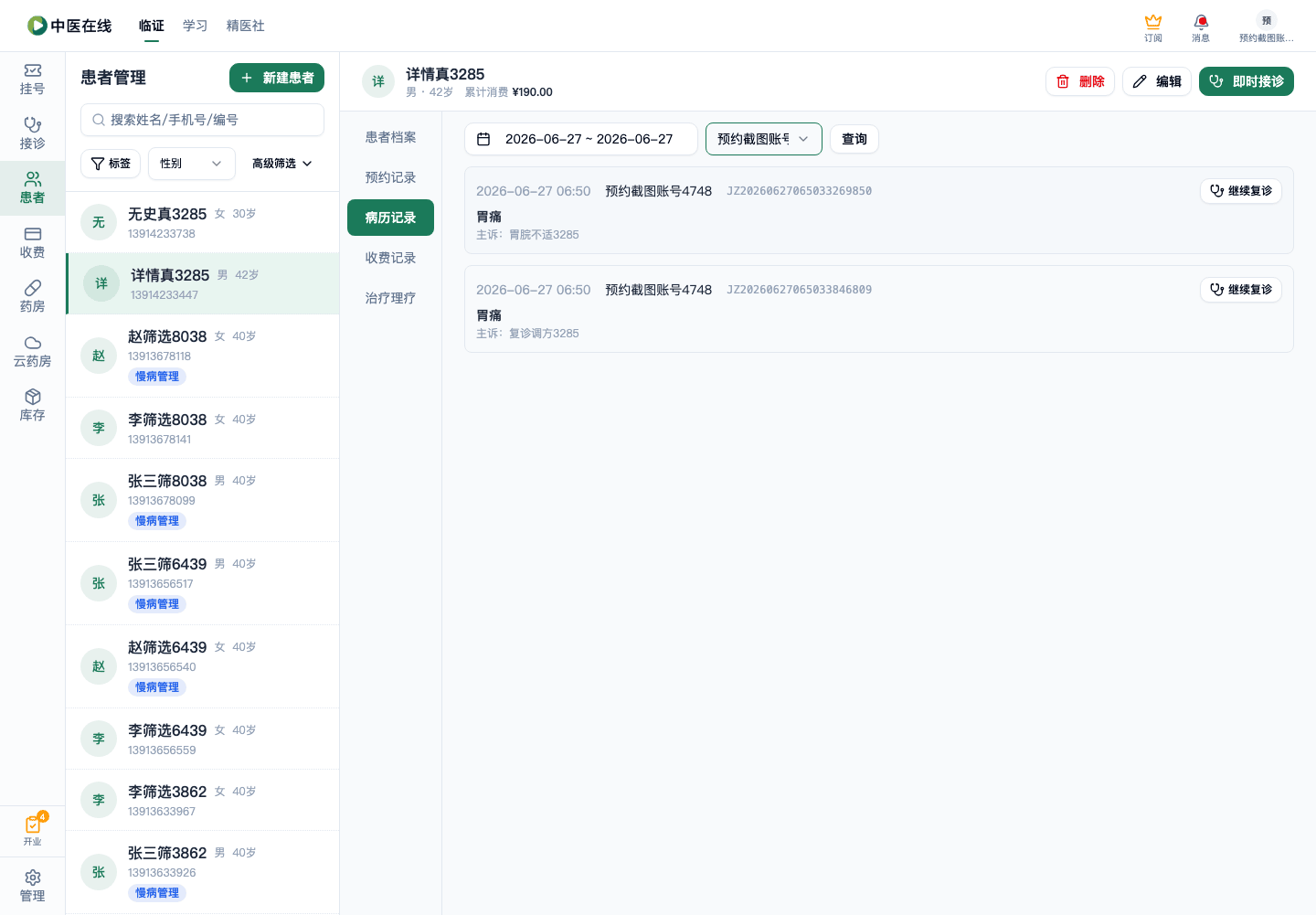Click the 删除 delete button
The height and width of the screenshot is (915, 1316).
tap(1080, 81)
